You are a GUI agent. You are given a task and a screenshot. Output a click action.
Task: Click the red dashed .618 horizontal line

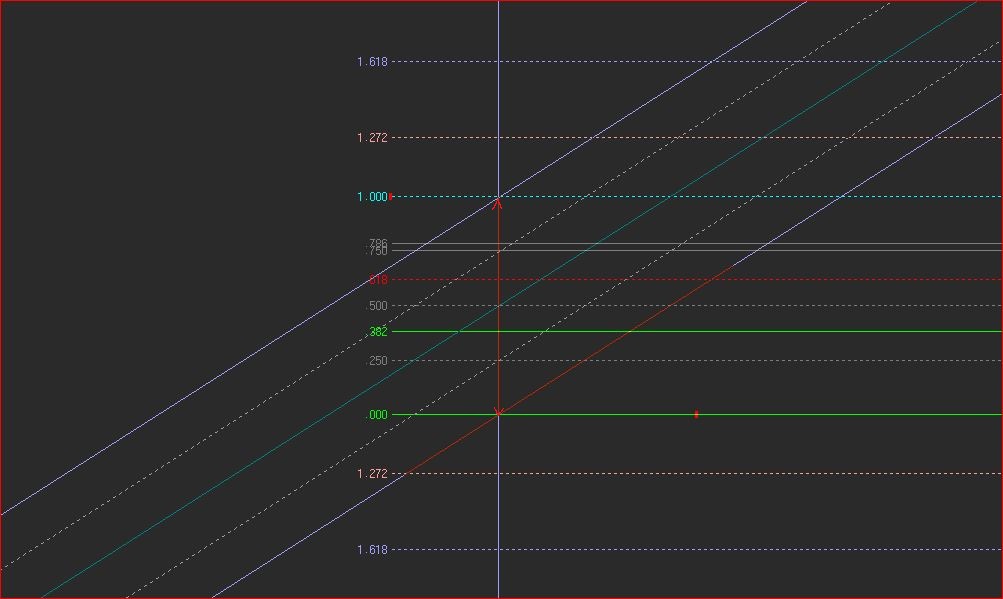click(x=697, y=279)
